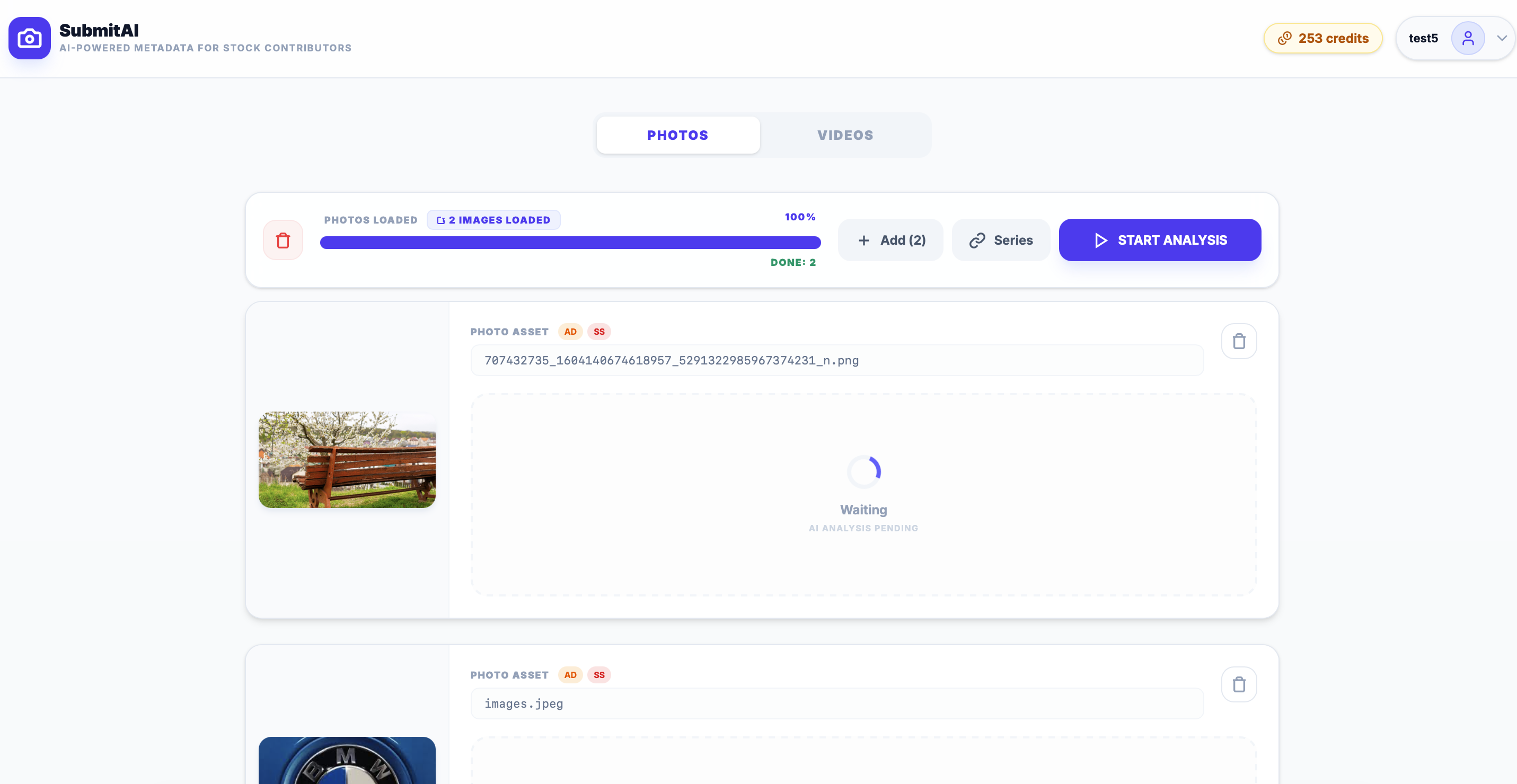Viewport: 1517px width, 784px height.
Task: Remove the bench photo with its trash icon
Action: pyautogui.click(x=1239, y=341)
